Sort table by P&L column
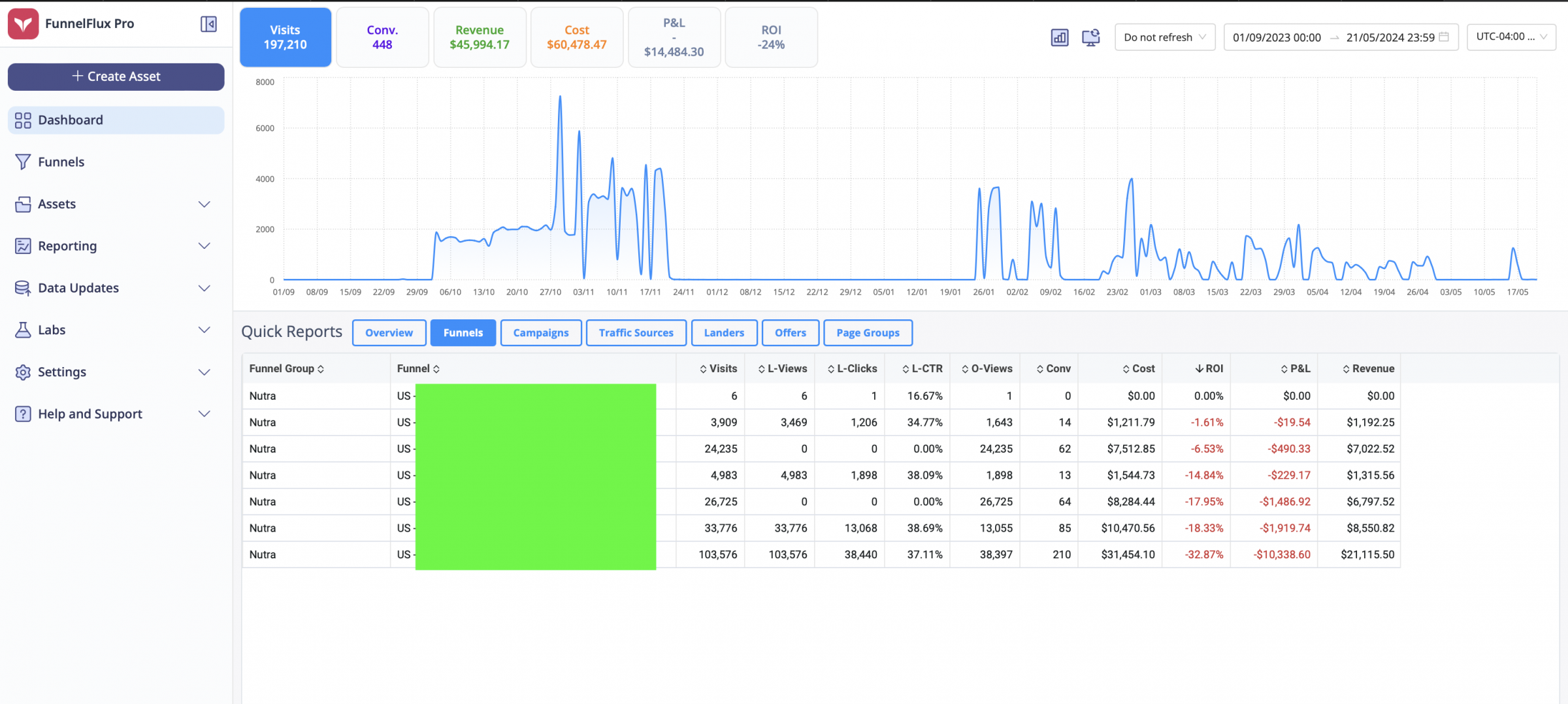1568x704 pixels. point(1296,369)
